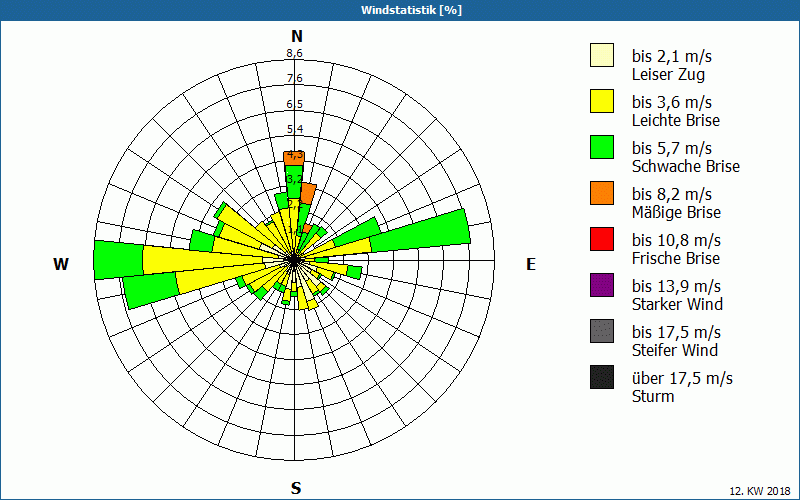Click the 'Sturm' legend label

point(653,396)
